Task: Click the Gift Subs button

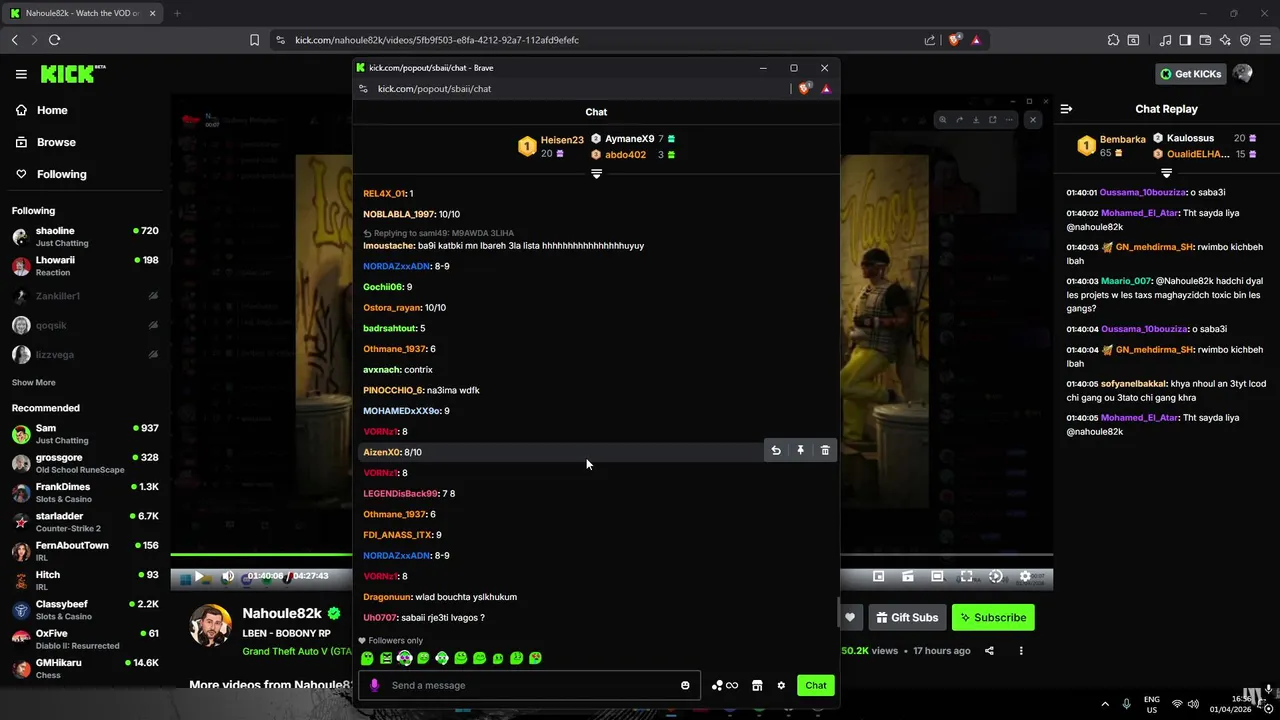Action: (x=907, y=617)
